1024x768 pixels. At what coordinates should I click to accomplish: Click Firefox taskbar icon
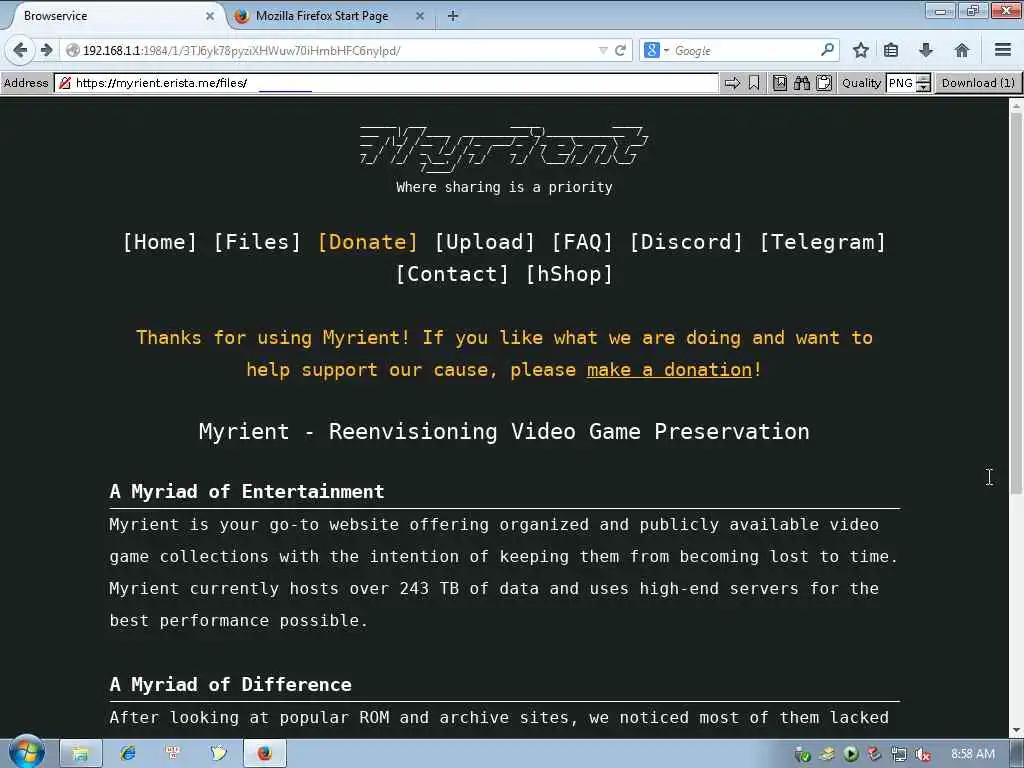pyautogui.click(x=264, y=754)
